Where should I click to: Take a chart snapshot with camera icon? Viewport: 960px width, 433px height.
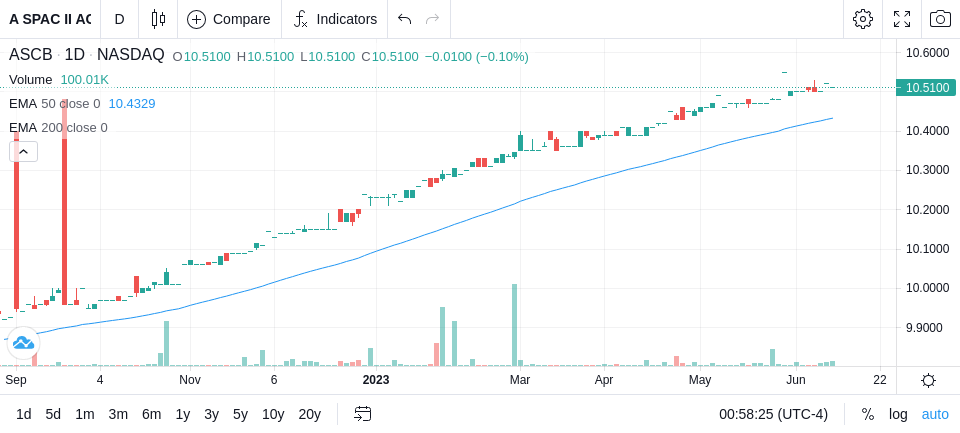coord(940,19)
